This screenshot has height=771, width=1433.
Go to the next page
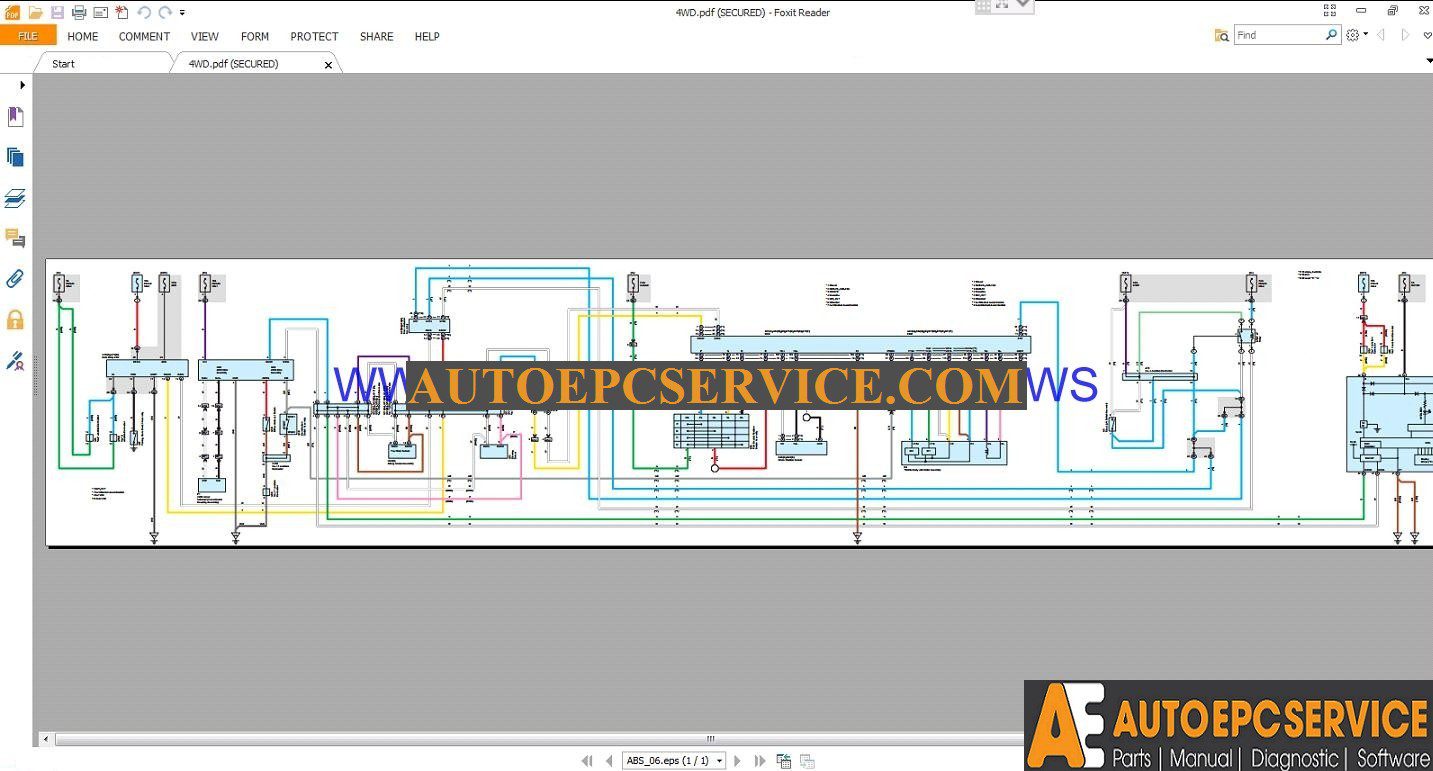[x=738, y=761]
